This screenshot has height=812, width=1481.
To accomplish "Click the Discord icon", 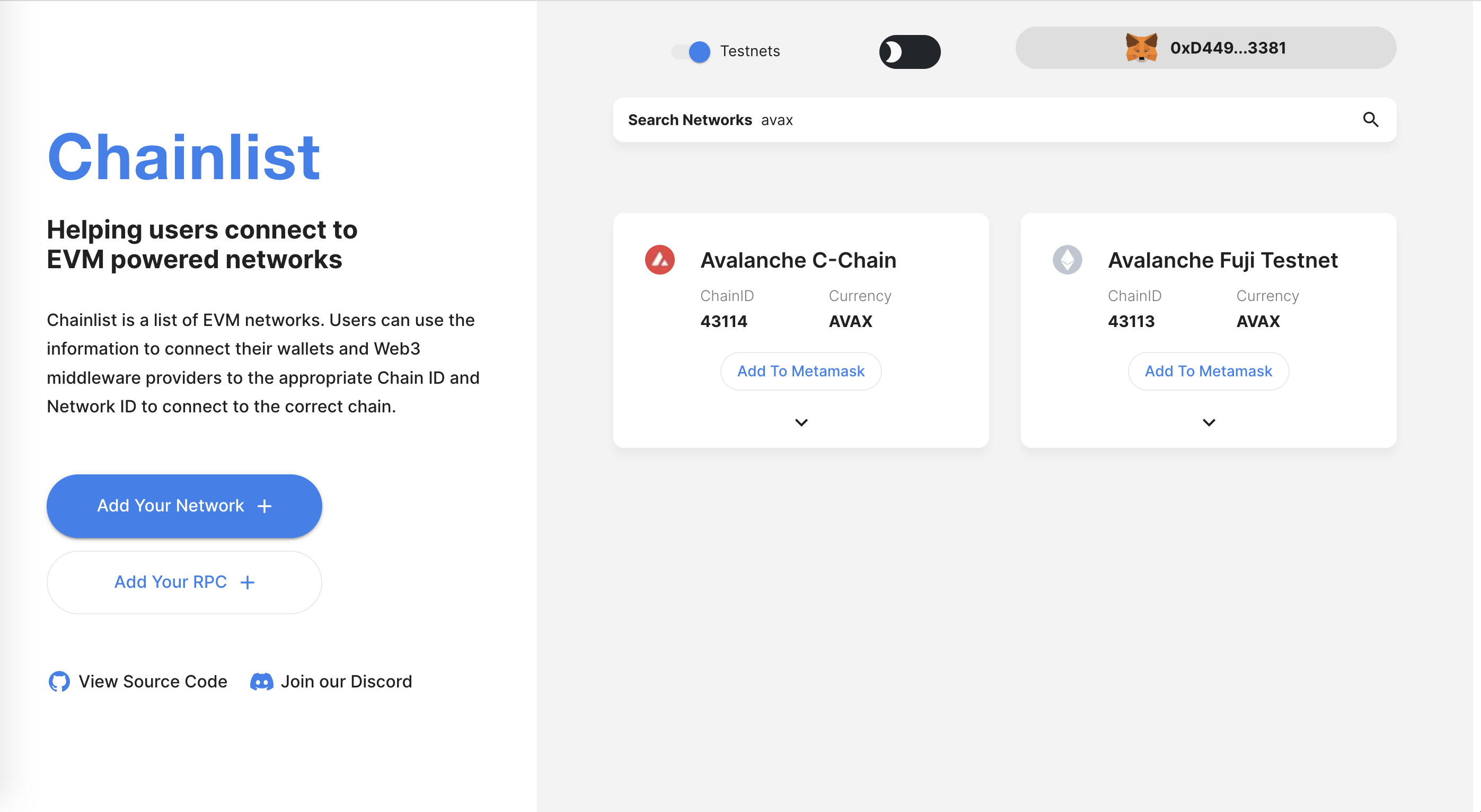I will 262,682.
